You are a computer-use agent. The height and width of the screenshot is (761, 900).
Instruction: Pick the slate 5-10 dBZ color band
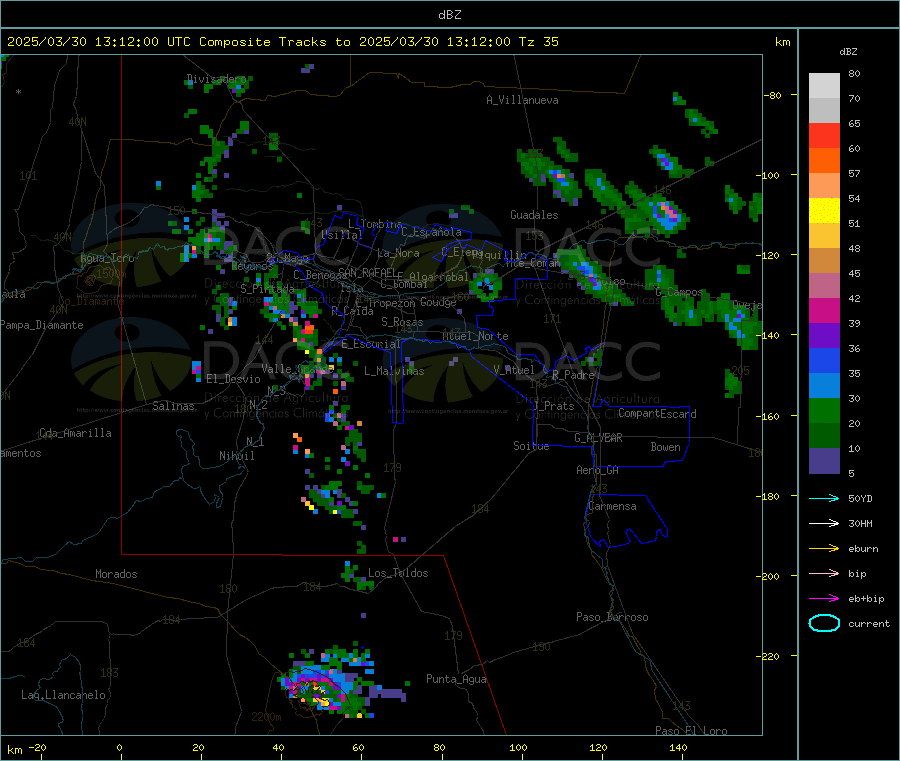[824, 461]
